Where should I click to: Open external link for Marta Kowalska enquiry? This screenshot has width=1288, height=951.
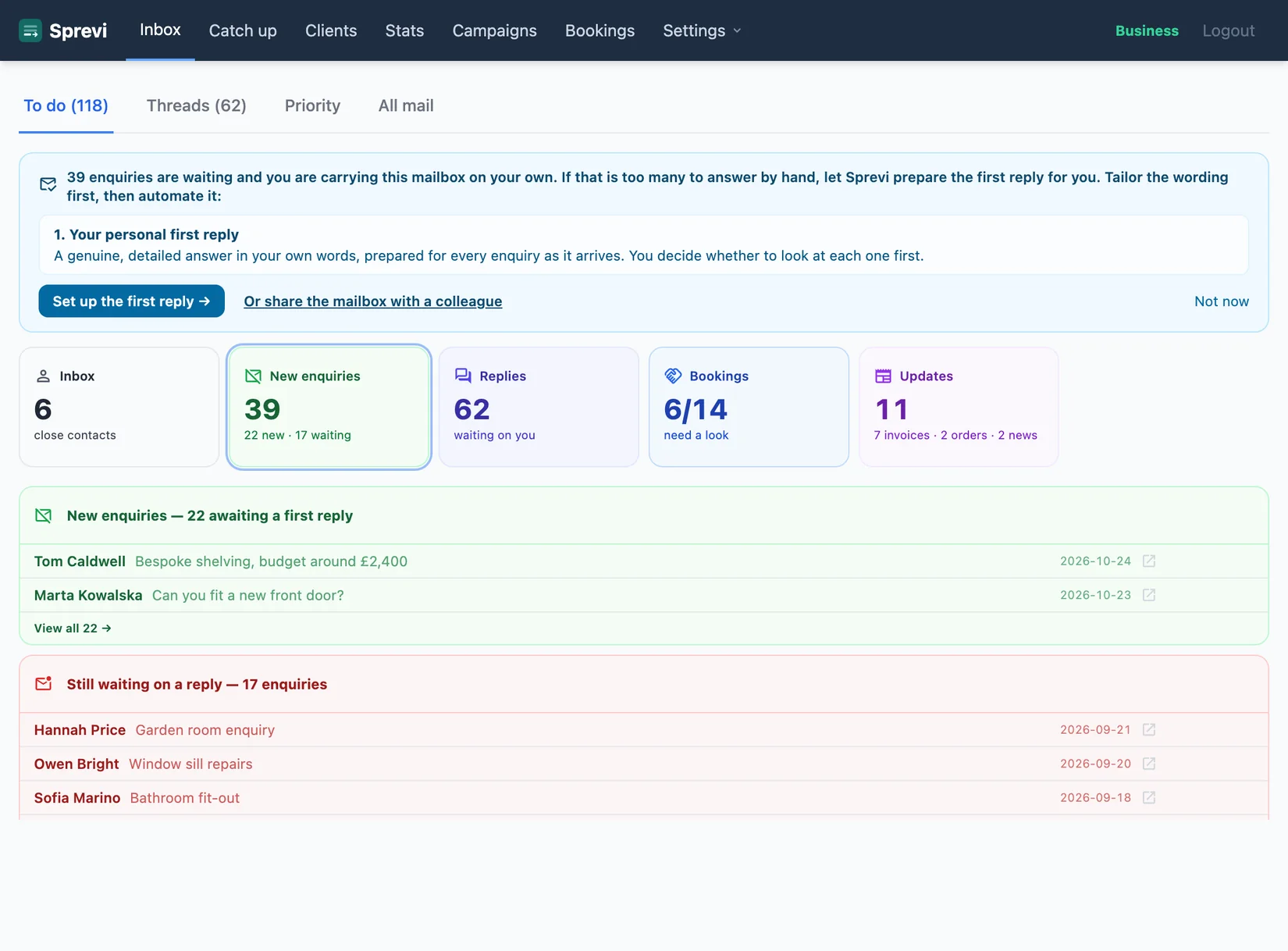click(x=1149, y=595)
